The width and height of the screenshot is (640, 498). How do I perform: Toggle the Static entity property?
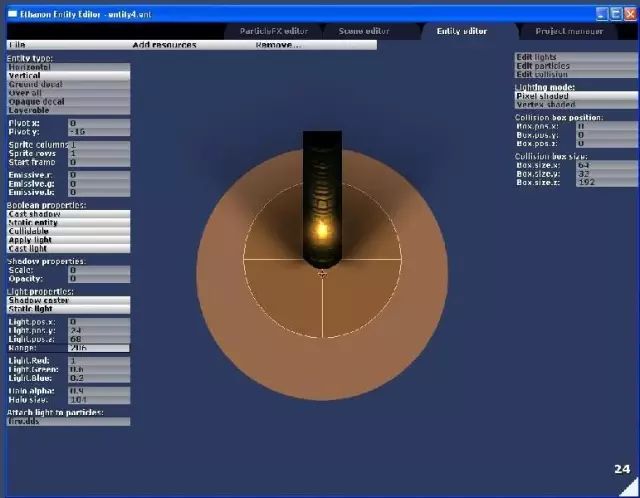(69, 222)
